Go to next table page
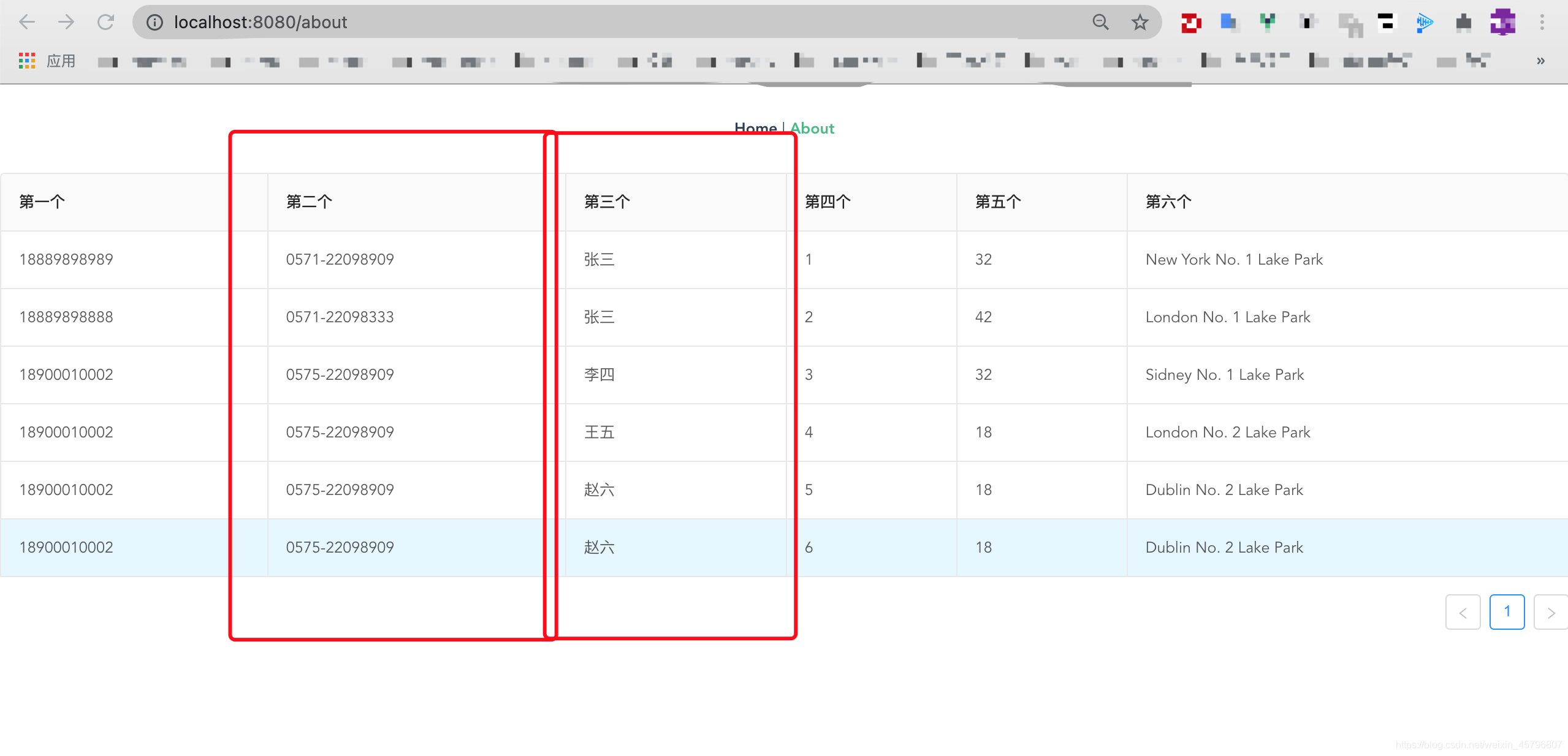The height and width of the screenshot is (756, 1568). click(x=1551, y=612)
